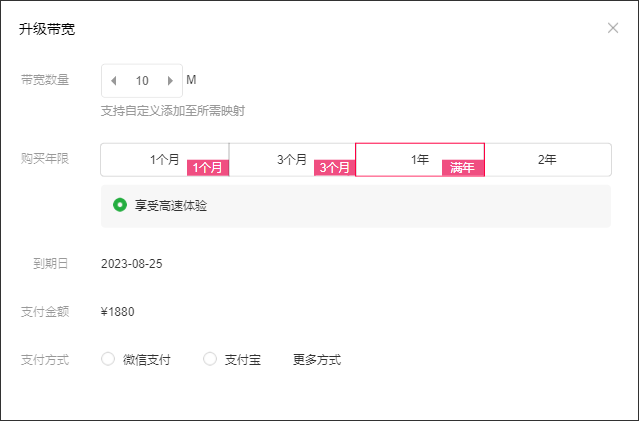Image resolution: width=639 pixels, height=421 pixels.
Task: Select the 1个月 purchase period
Action: (x=164, y=159)
